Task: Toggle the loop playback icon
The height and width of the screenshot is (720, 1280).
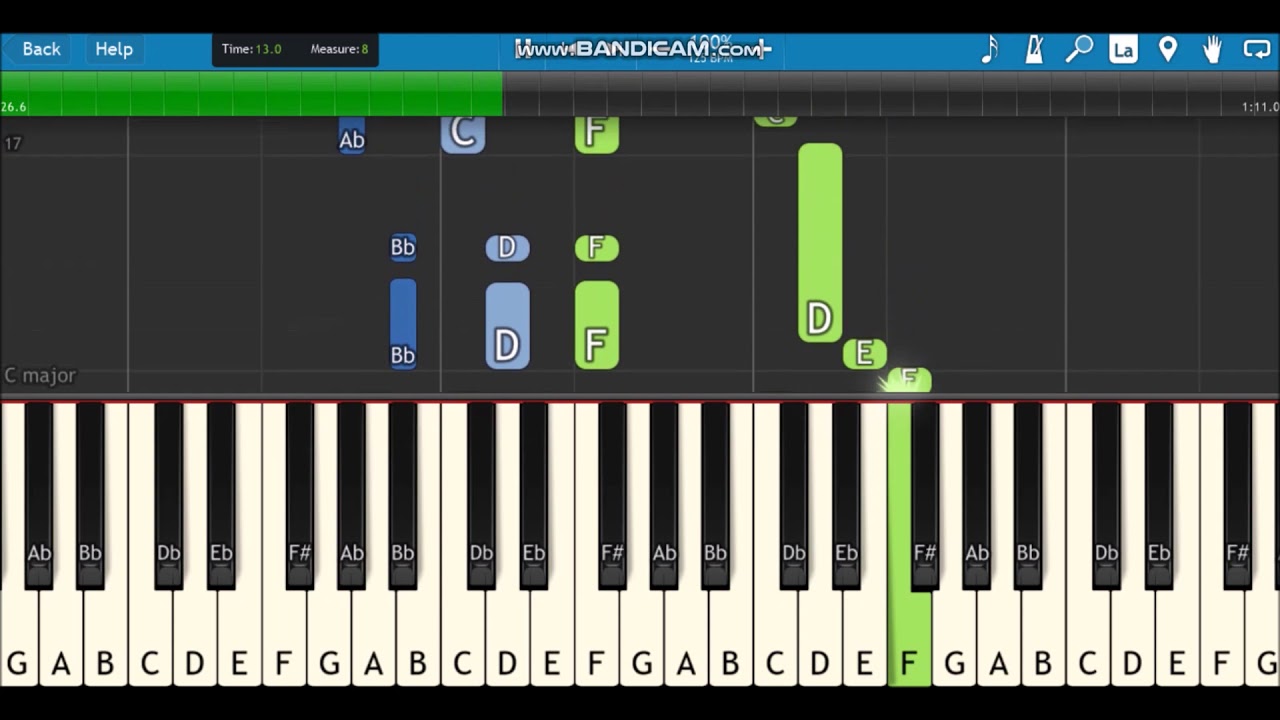Action: coord(1256,49)
